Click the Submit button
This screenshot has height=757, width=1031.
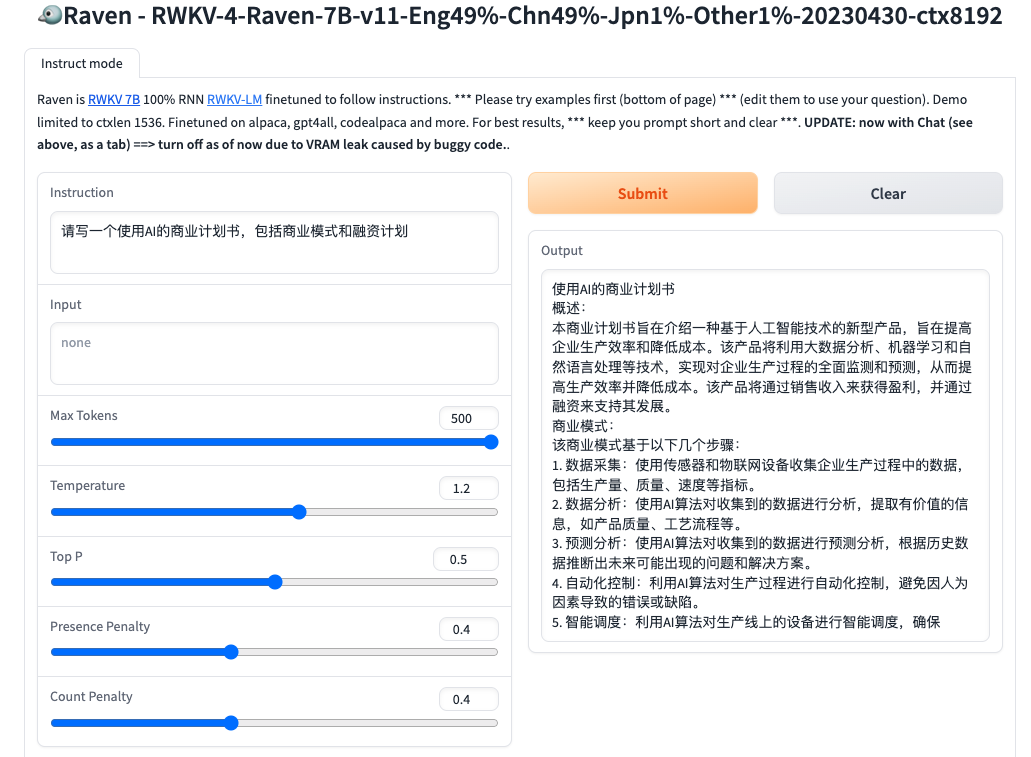click(642, 192)
